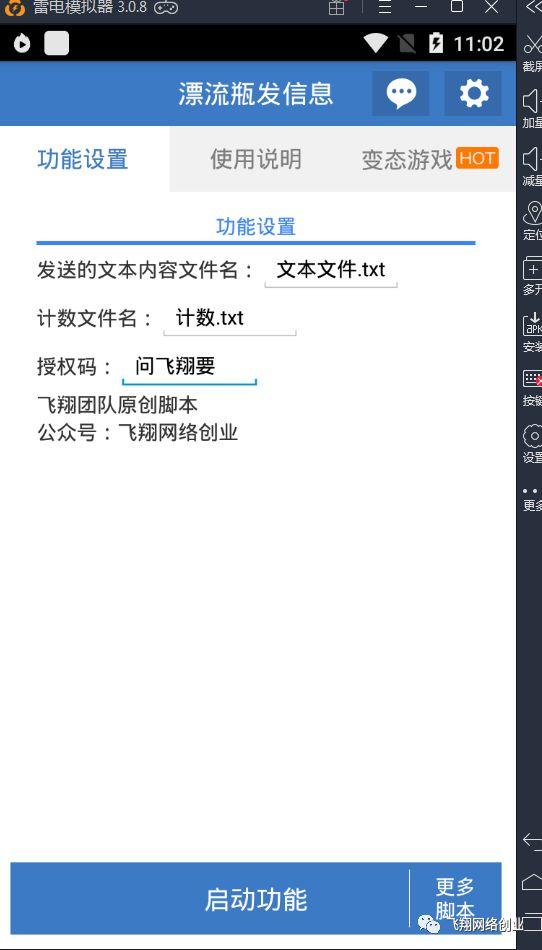542x950 pixels.
Task: Click the blue 功能设置 section heading
Action: [x=256, y=227]
